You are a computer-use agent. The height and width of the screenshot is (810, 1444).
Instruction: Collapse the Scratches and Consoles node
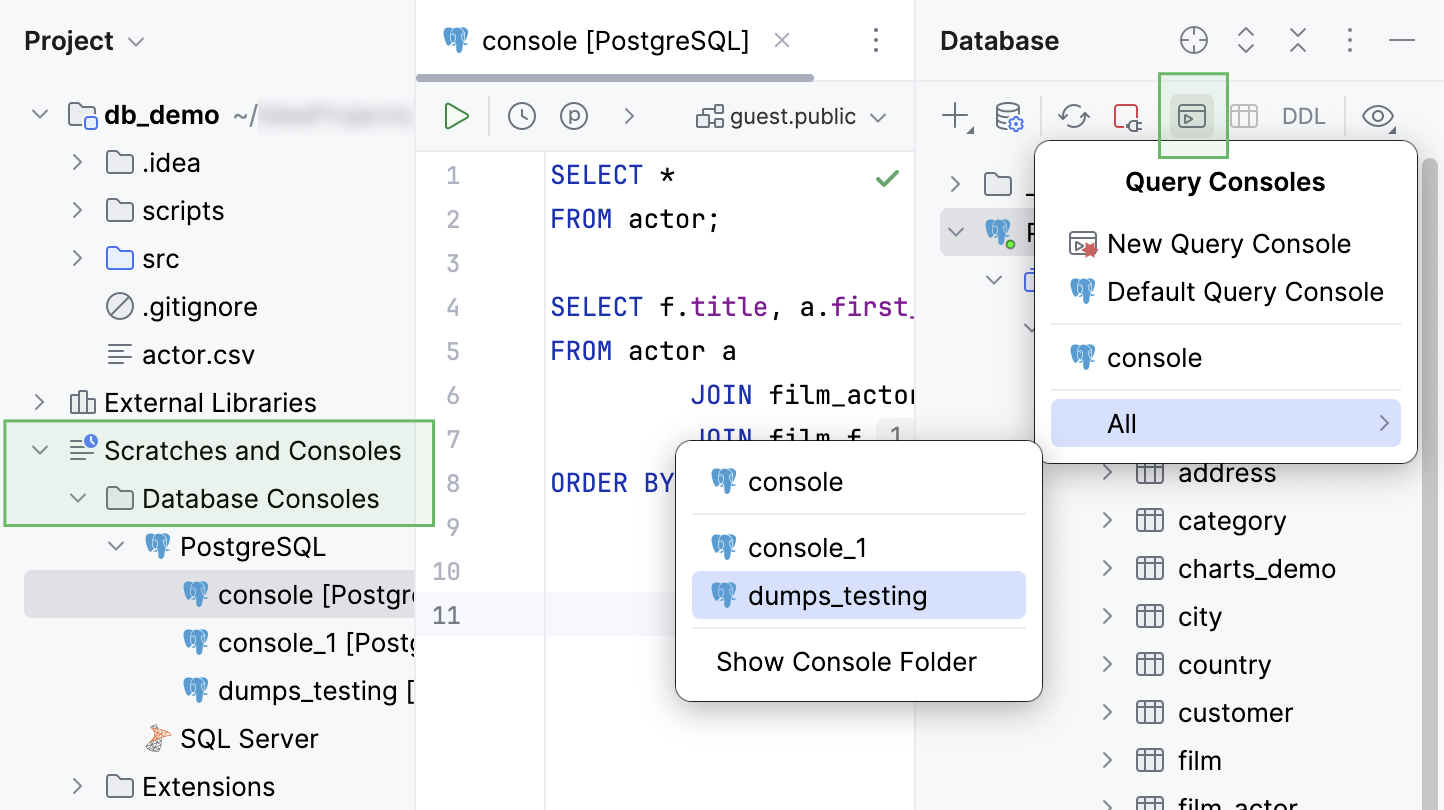39,450
